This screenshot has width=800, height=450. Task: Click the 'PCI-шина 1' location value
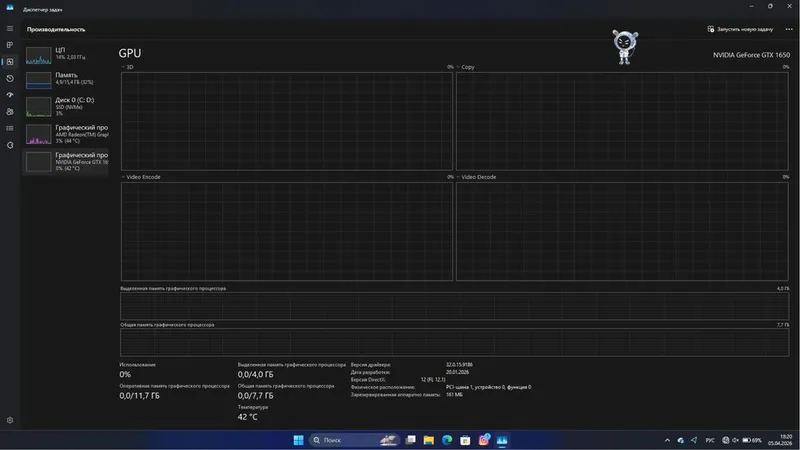tap(488, 387)
